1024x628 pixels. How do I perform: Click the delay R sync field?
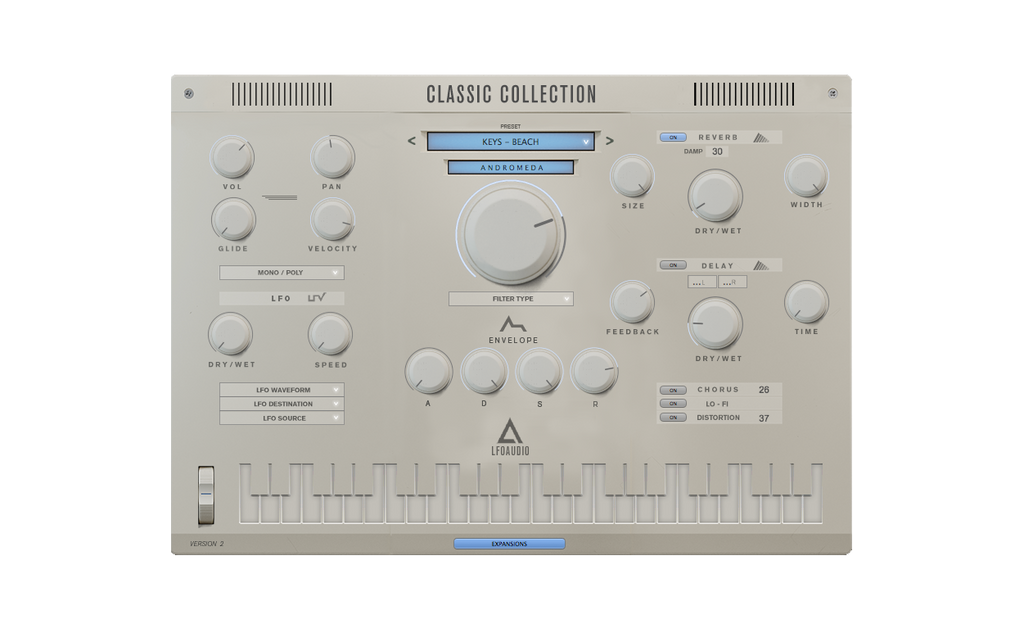733,282
